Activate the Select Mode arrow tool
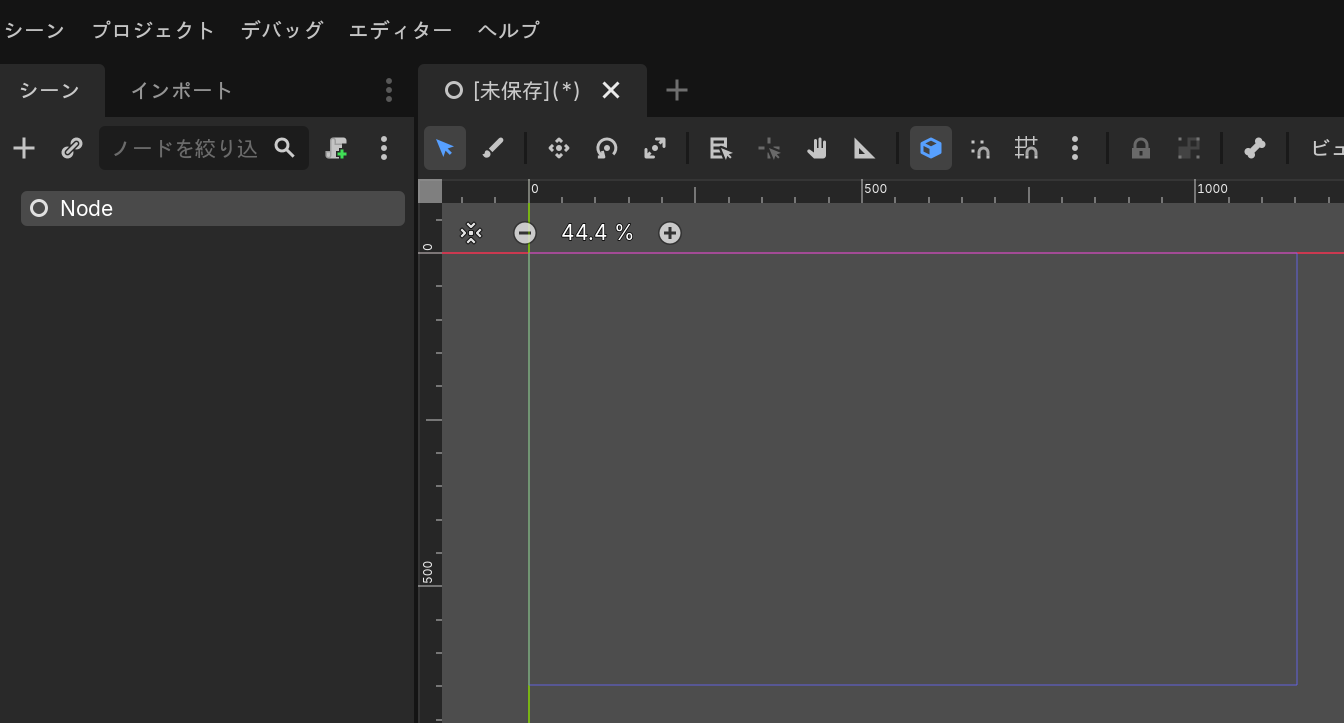 [445, 148]
